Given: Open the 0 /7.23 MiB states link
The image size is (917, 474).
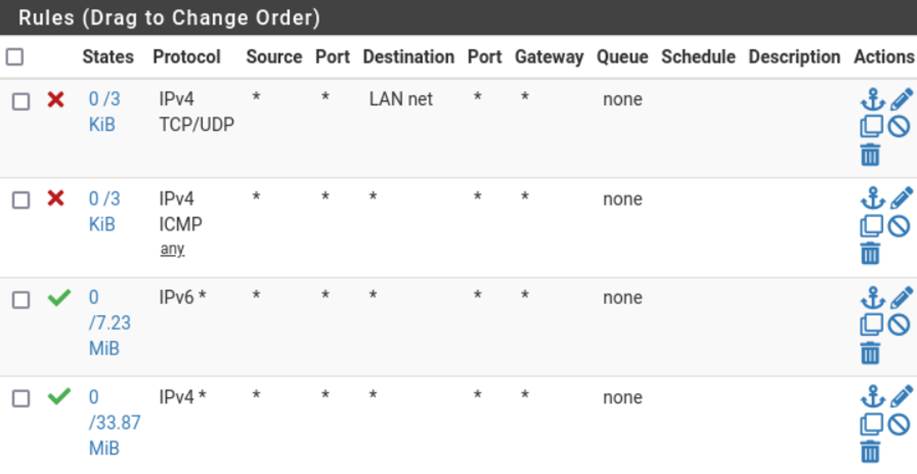Looking at the screenshot, I should pos(109,323).
